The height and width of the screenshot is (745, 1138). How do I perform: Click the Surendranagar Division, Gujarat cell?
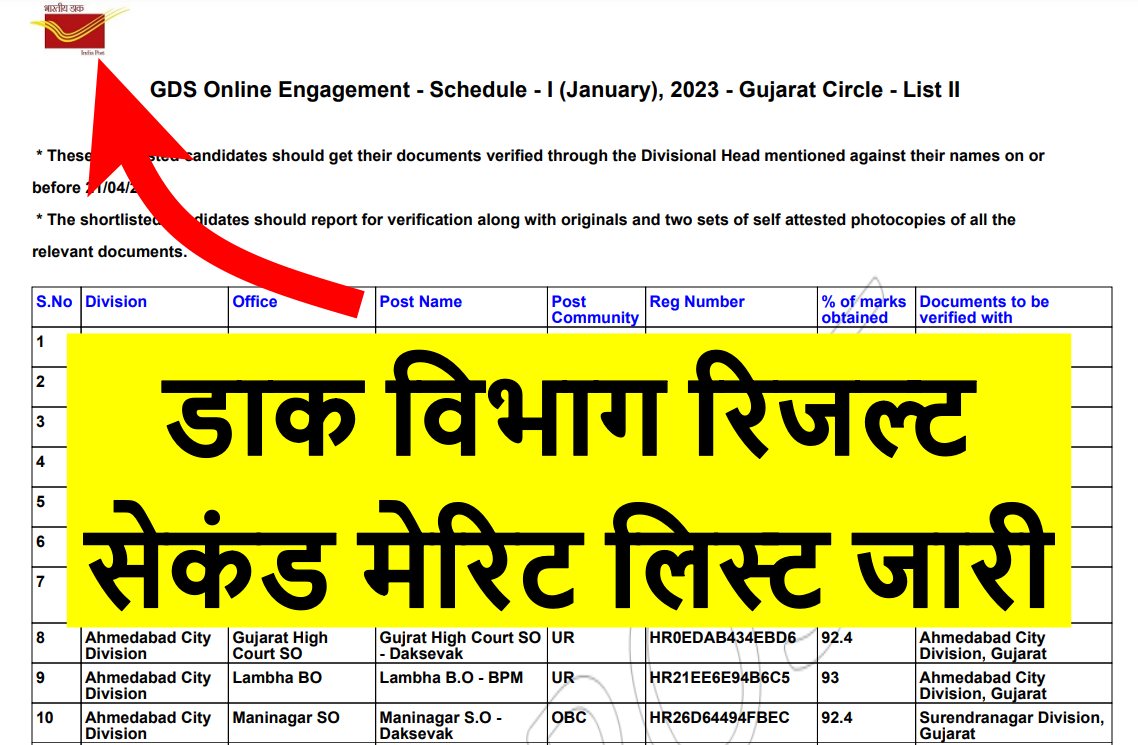pyautogui.click(x=1012, y=726)
